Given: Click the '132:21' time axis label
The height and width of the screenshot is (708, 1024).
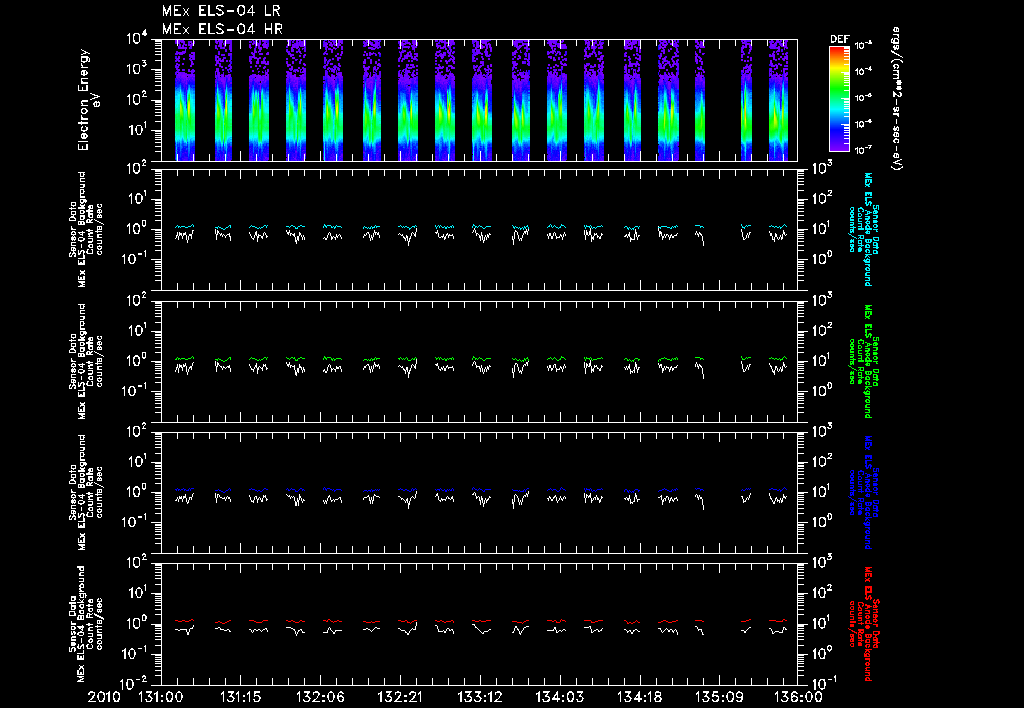Looking at the screenshot, I should 400,697.
